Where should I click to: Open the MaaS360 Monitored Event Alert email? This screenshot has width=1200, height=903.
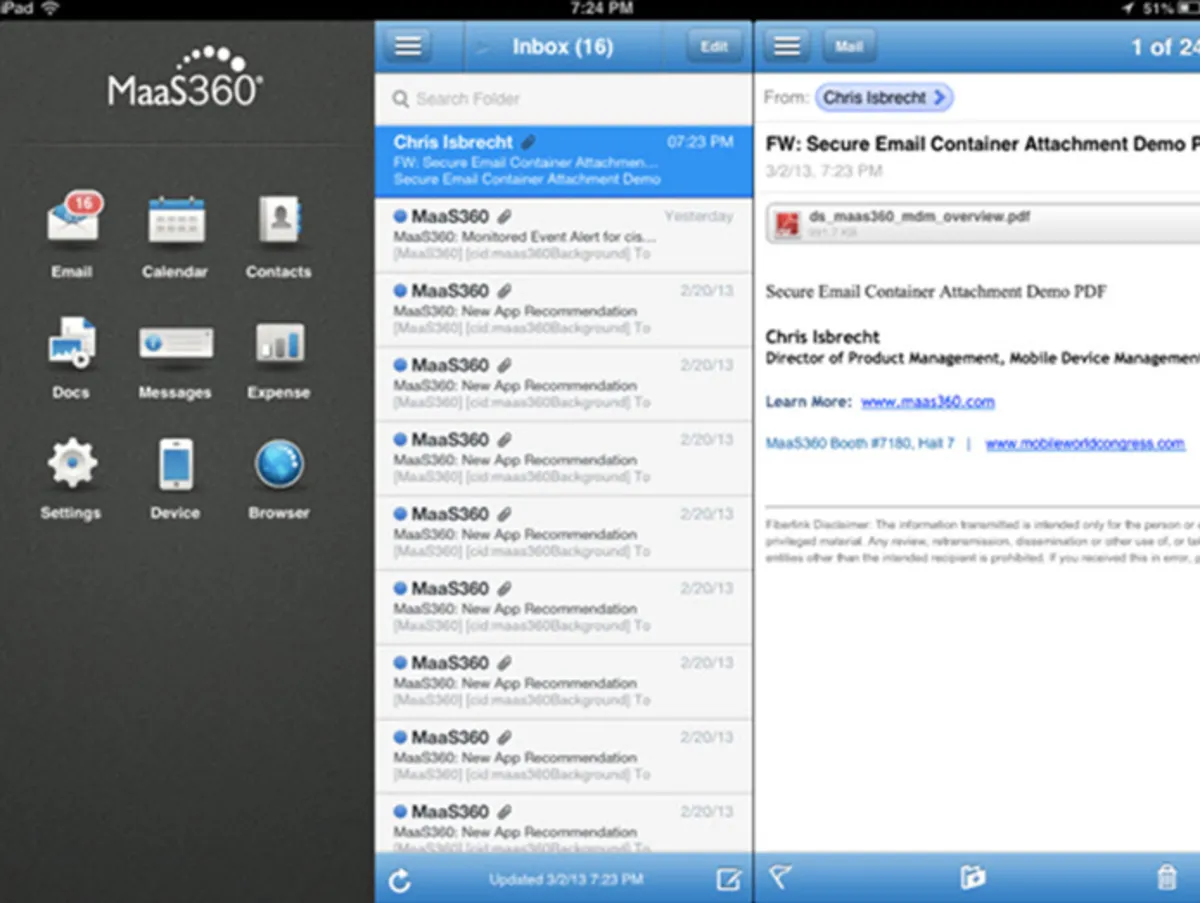(564, 235)
